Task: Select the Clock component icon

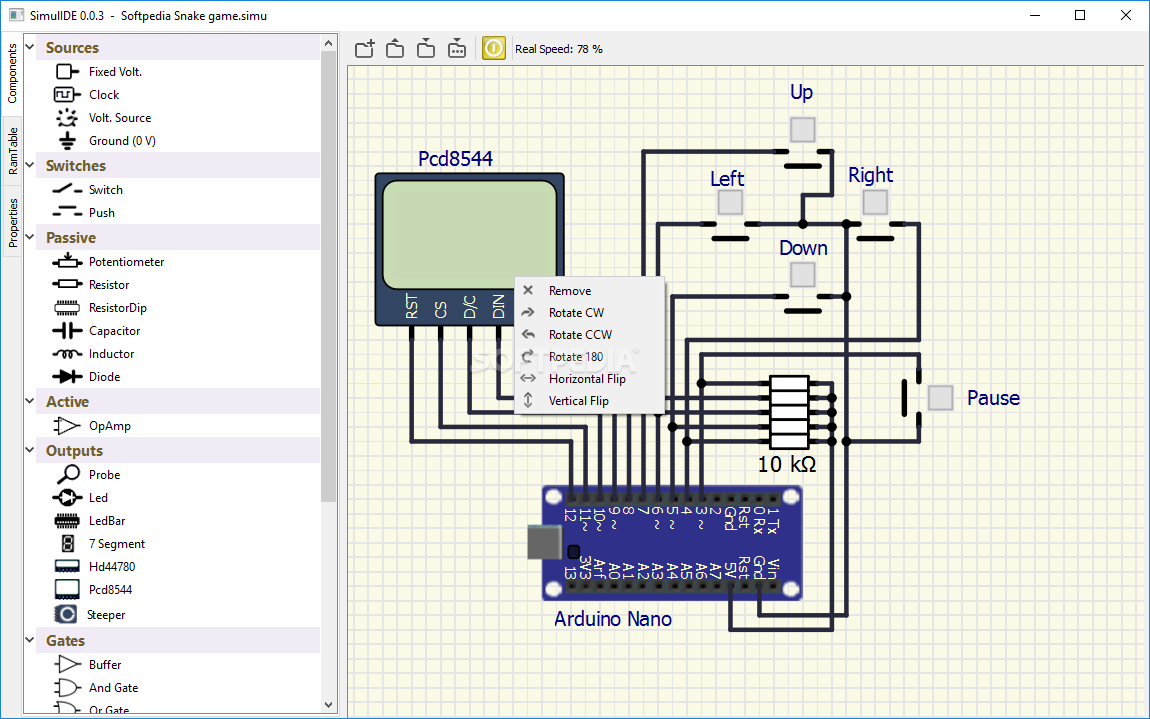Action: pos(67,95)
